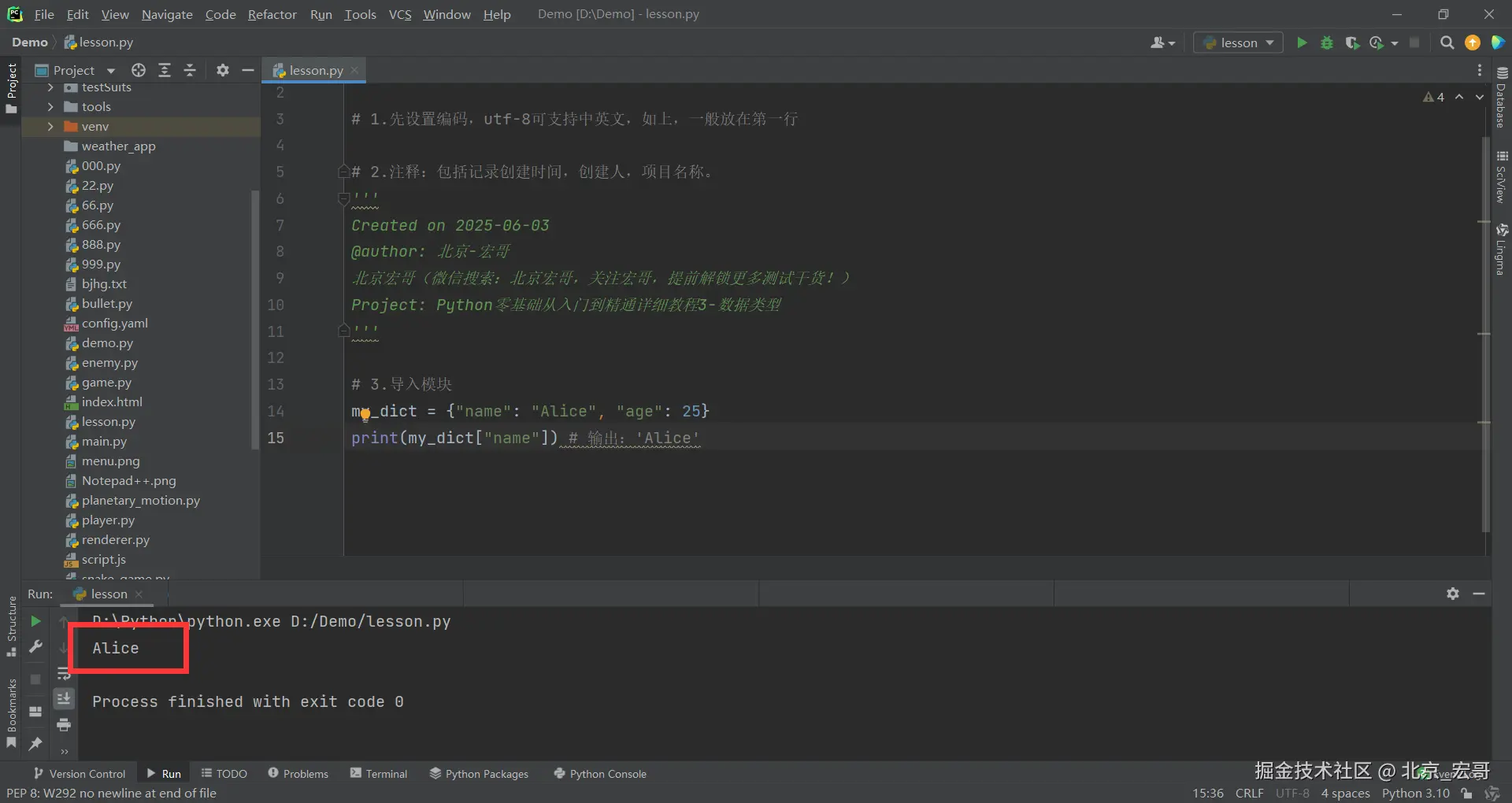Open Python Packages tool window

pos(479,773)
